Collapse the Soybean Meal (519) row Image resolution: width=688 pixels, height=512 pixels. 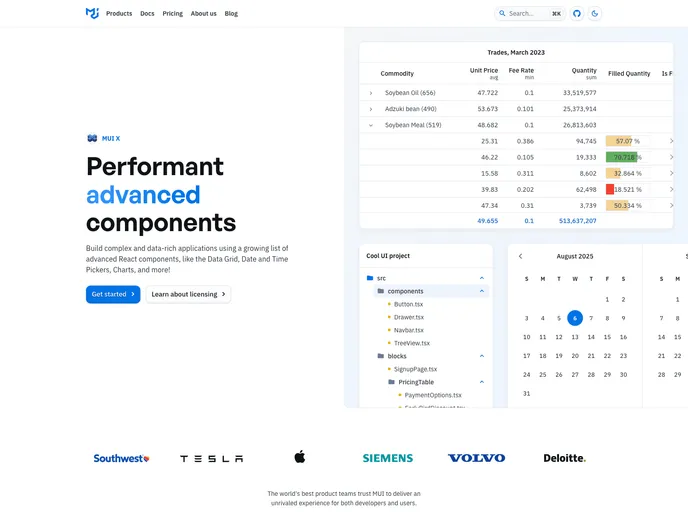pos(371,125)
